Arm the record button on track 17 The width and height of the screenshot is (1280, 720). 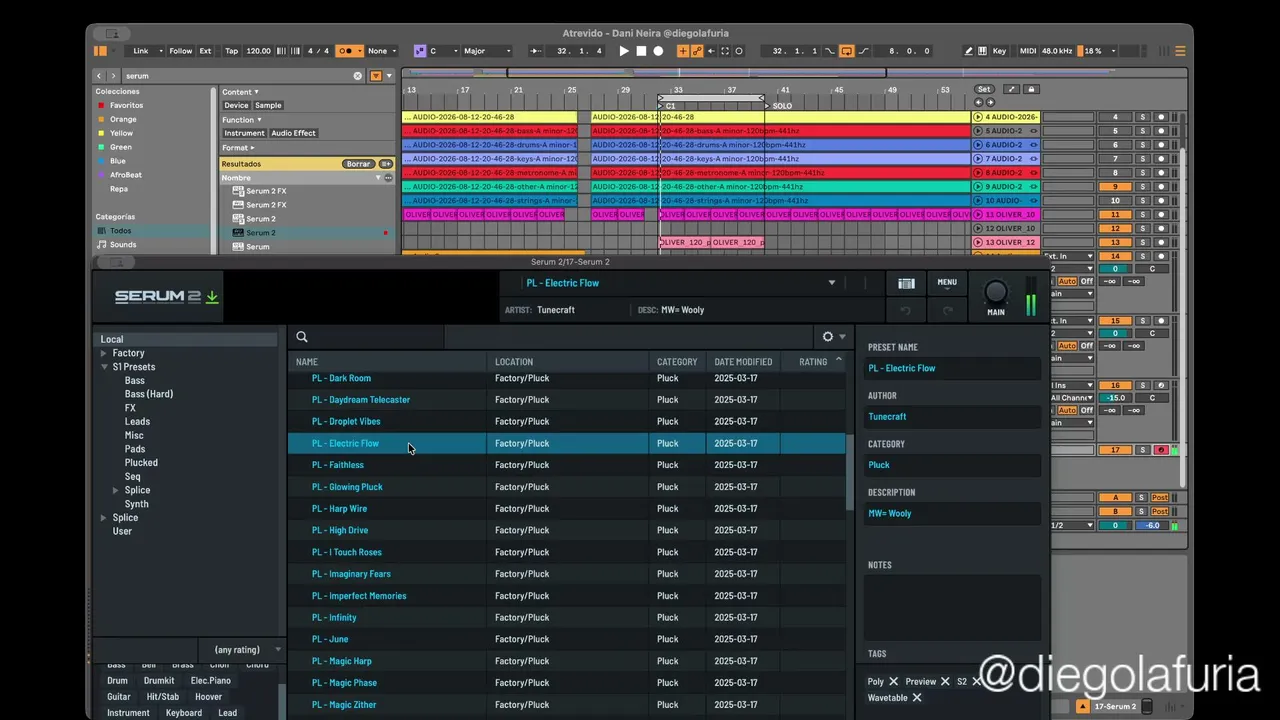(1161, 450)
